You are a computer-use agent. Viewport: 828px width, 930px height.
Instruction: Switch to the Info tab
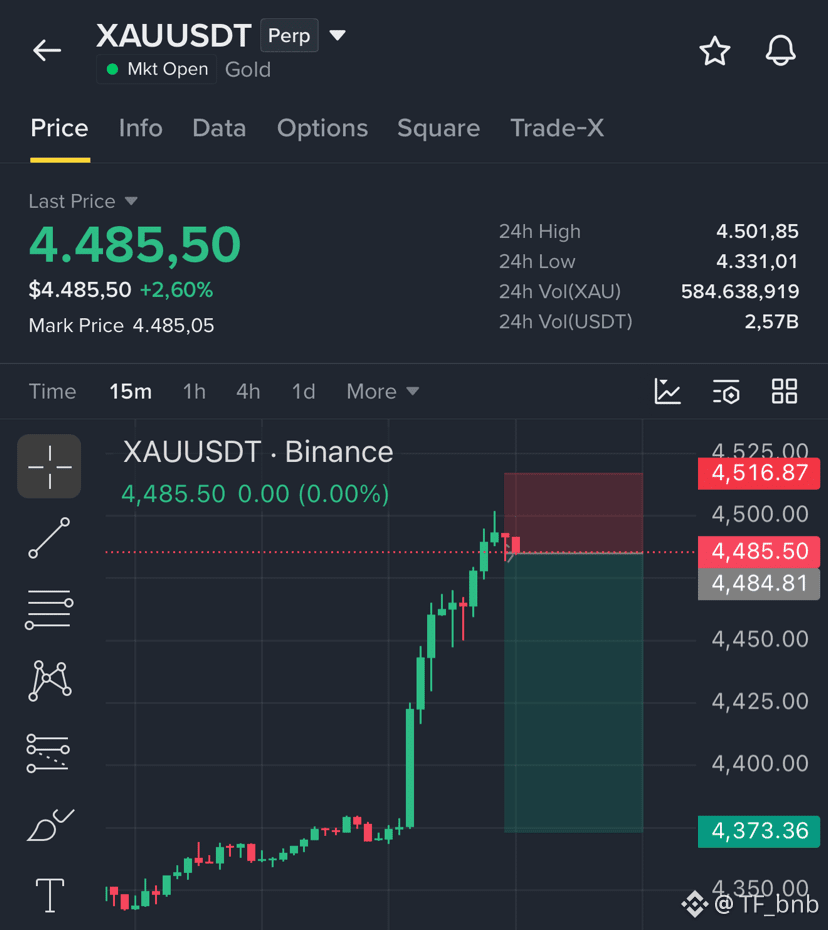tap(141, 128)
